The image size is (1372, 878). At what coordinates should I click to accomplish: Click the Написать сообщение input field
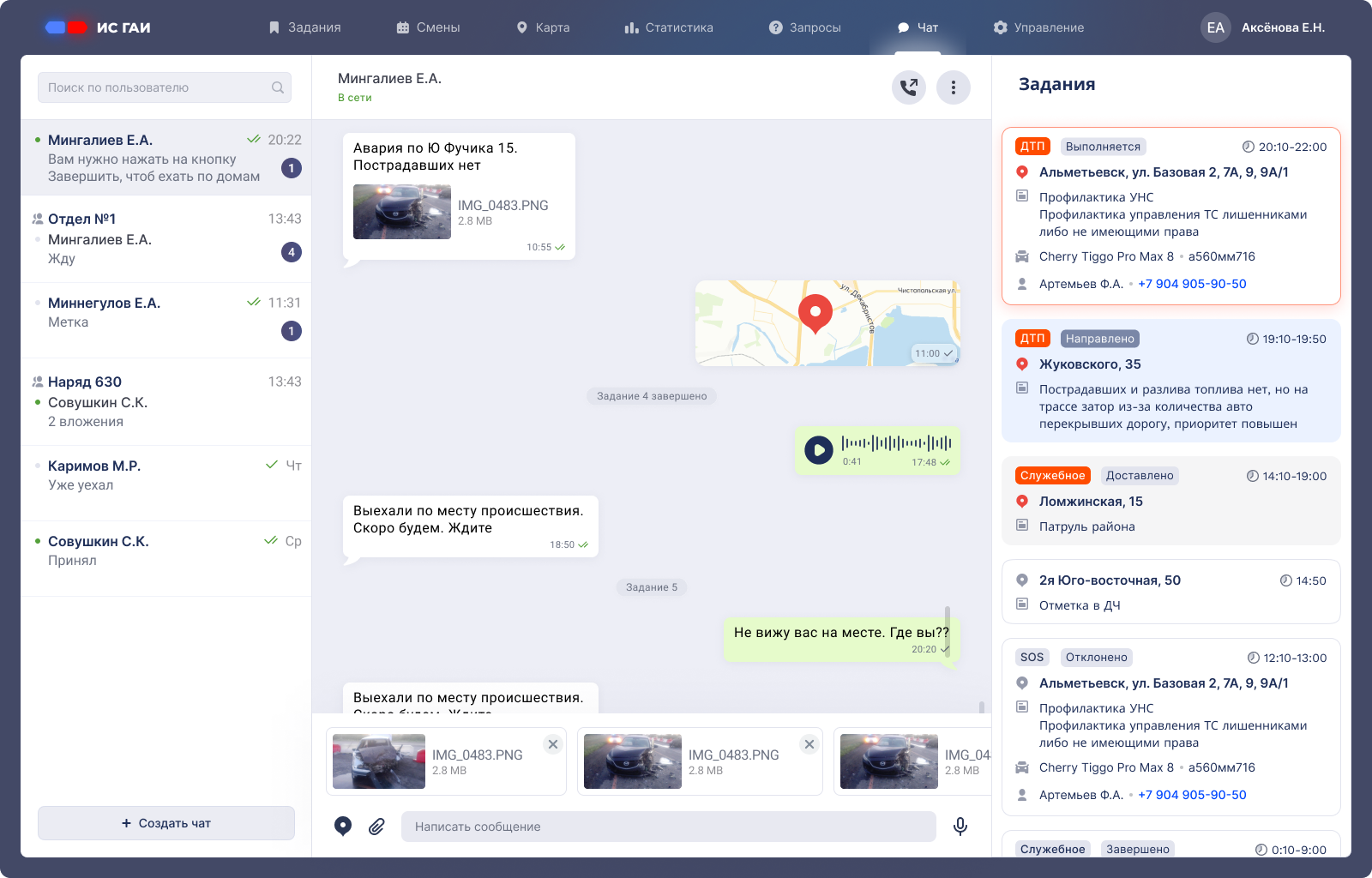(669, 827)
